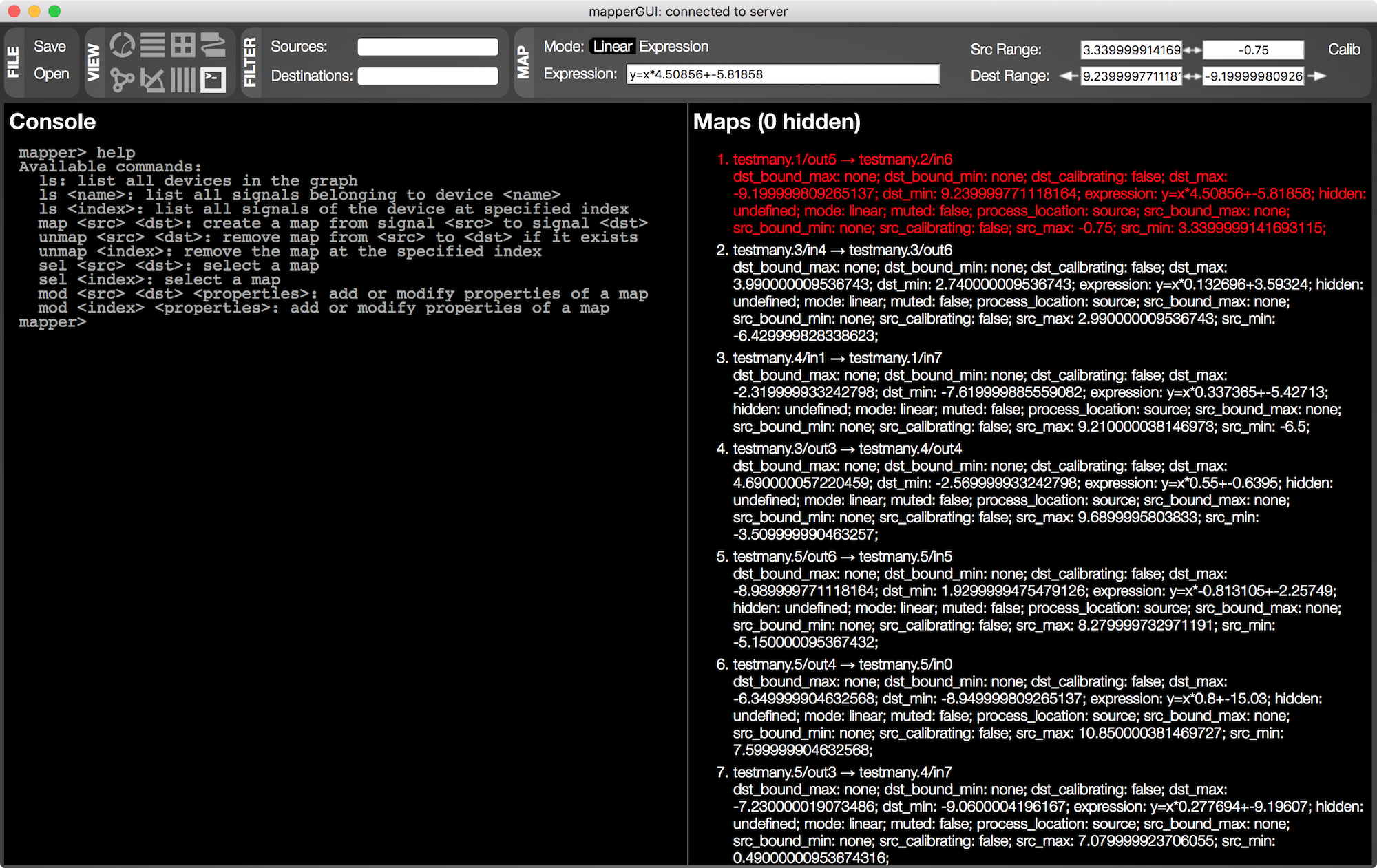Open the node graph view icon
1377x868 pixels.
click(x=123, y=80)
